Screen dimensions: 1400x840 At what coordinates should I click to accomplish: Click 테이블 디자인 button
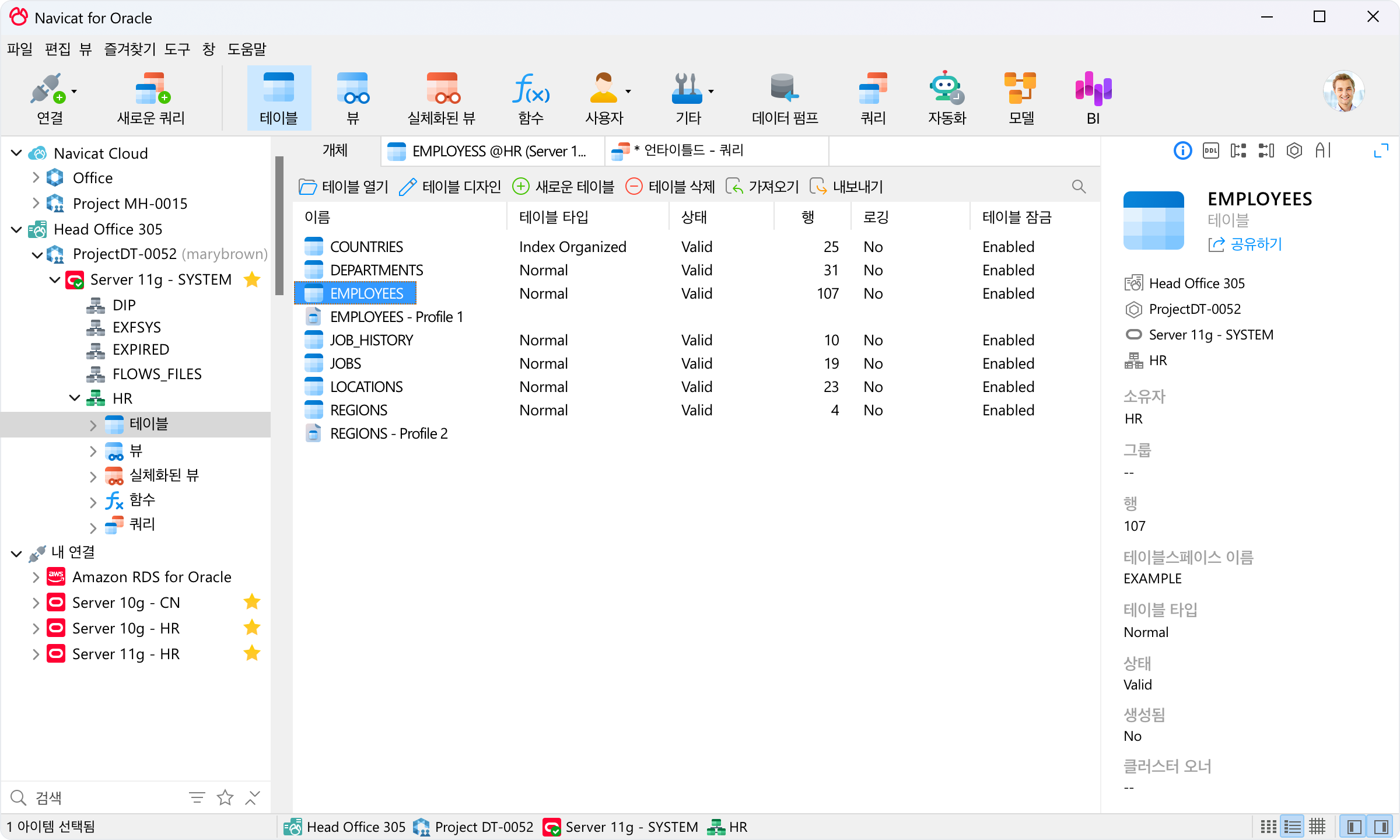point(450,187)
